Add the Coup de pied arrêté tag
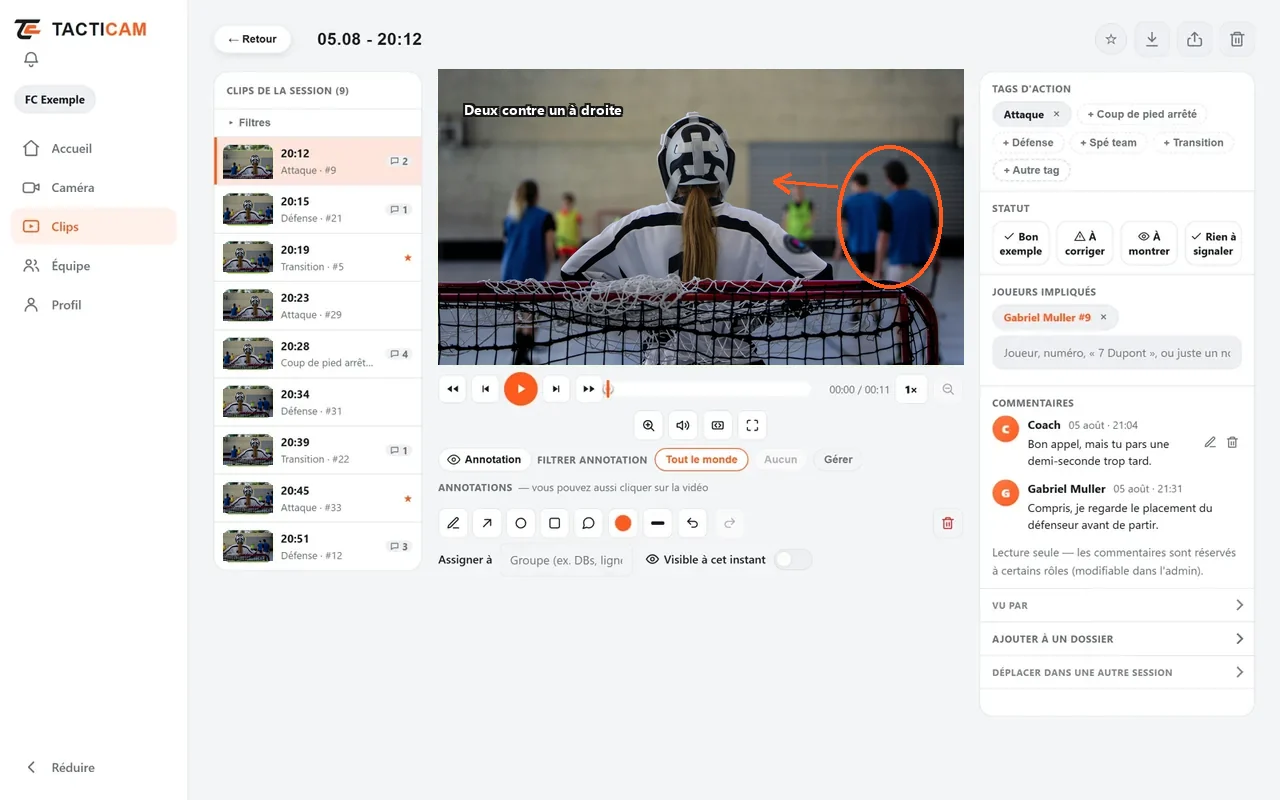Screen dimensions: 1280x800 coord(1142,114)
